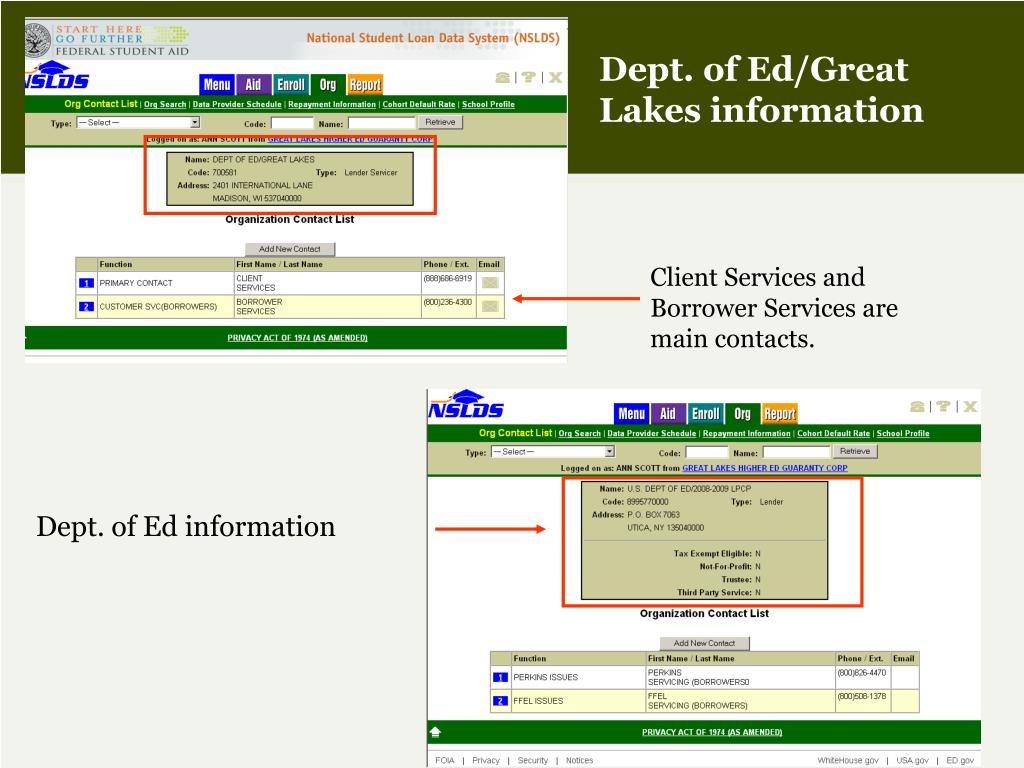Click the help question mark icon in bottom screenshot
Screen dimensions: 1024x768
[943, 407]
